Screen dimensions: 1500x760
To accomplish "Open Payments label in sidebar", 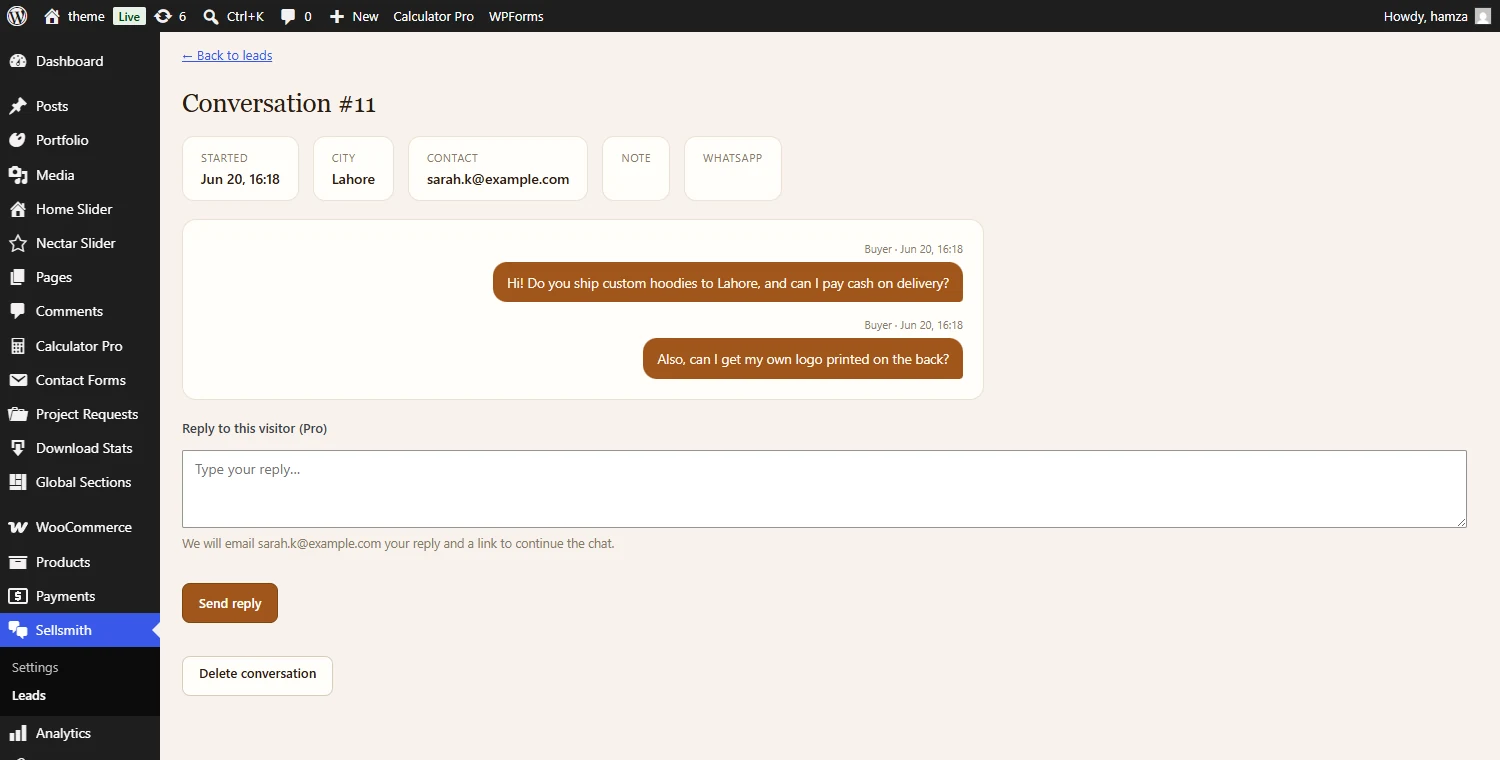I will coord(66,596).
